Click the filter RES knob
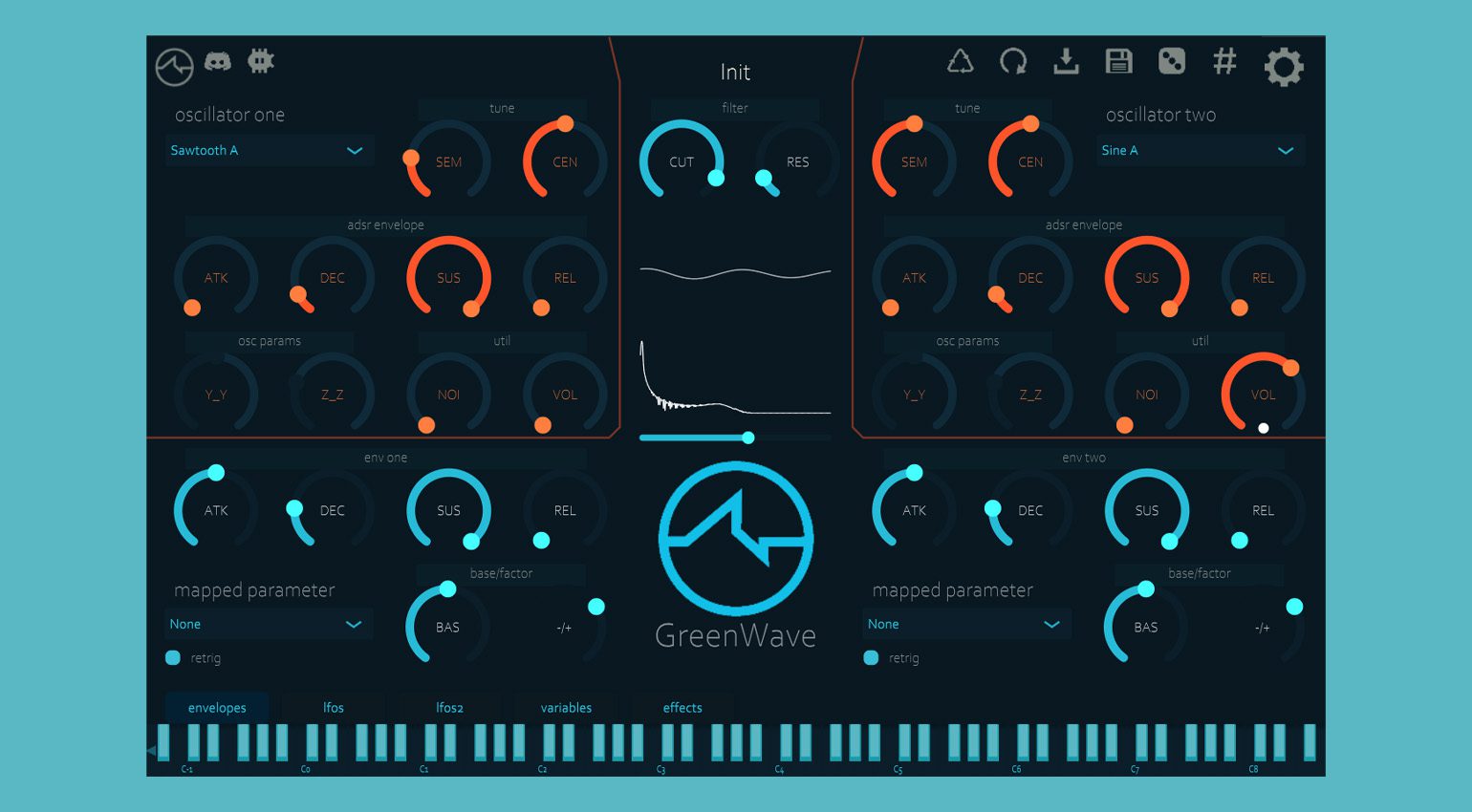The height and width of the screenshot is (812, 1472). tap(797, 161)
